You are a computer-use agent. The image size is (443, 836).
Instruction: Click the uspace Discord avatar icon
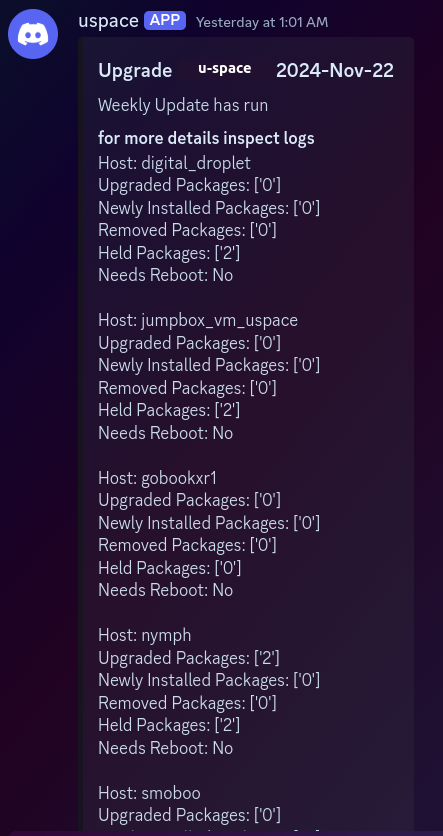[x=33, y=34]
